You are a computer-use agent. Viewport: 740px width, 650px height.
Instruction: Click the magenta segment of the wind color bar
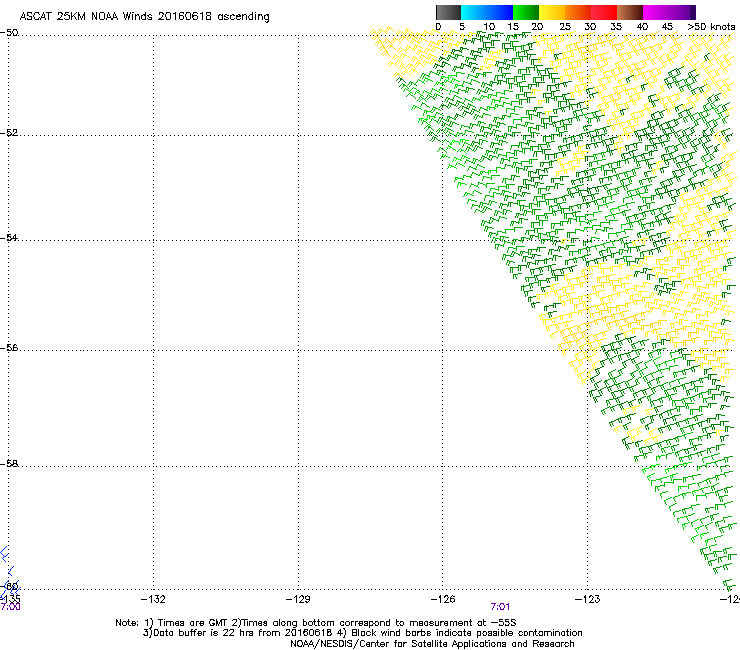coord(656,12)
